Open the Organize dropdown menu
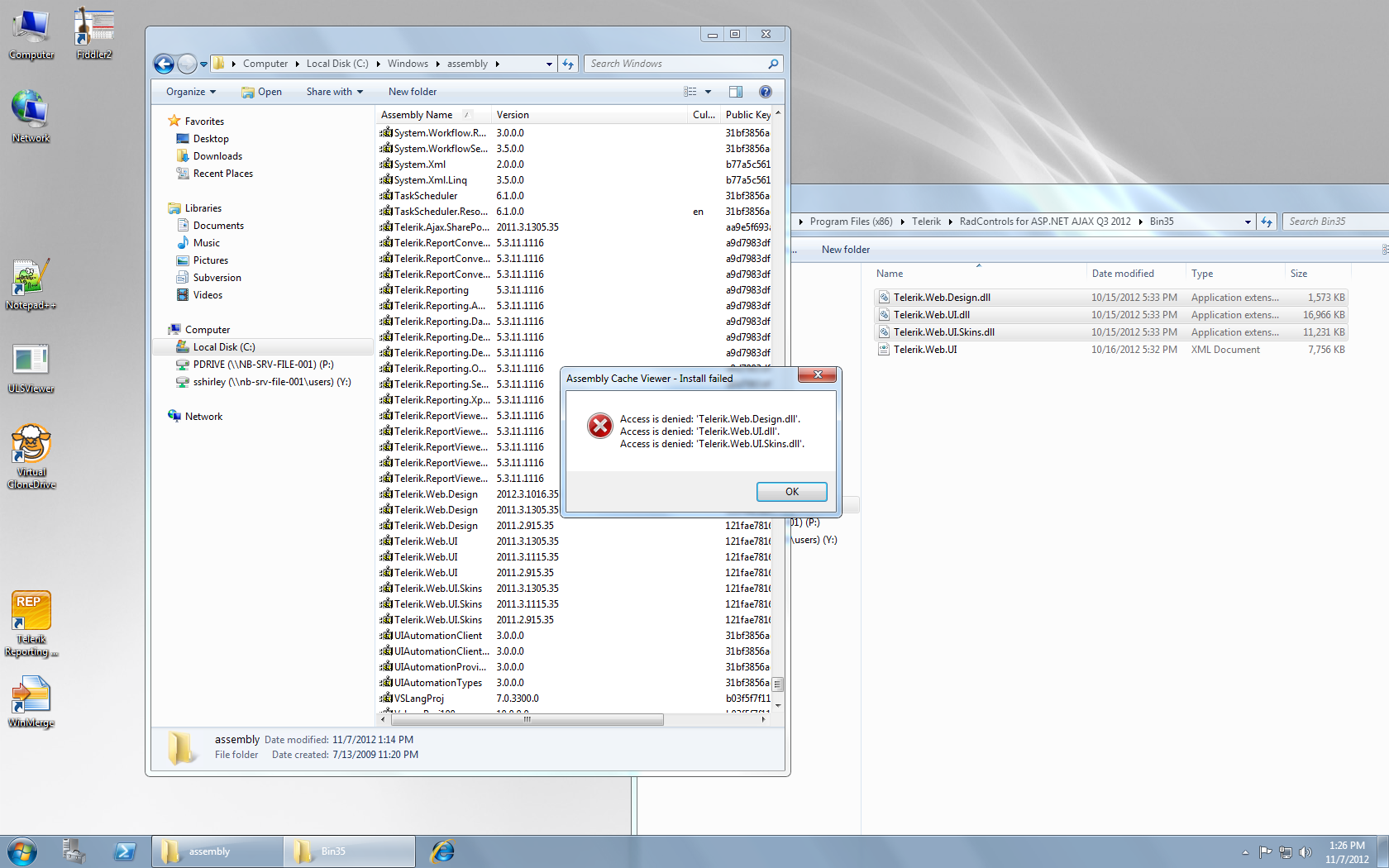1389x868 pixels. 191,92
